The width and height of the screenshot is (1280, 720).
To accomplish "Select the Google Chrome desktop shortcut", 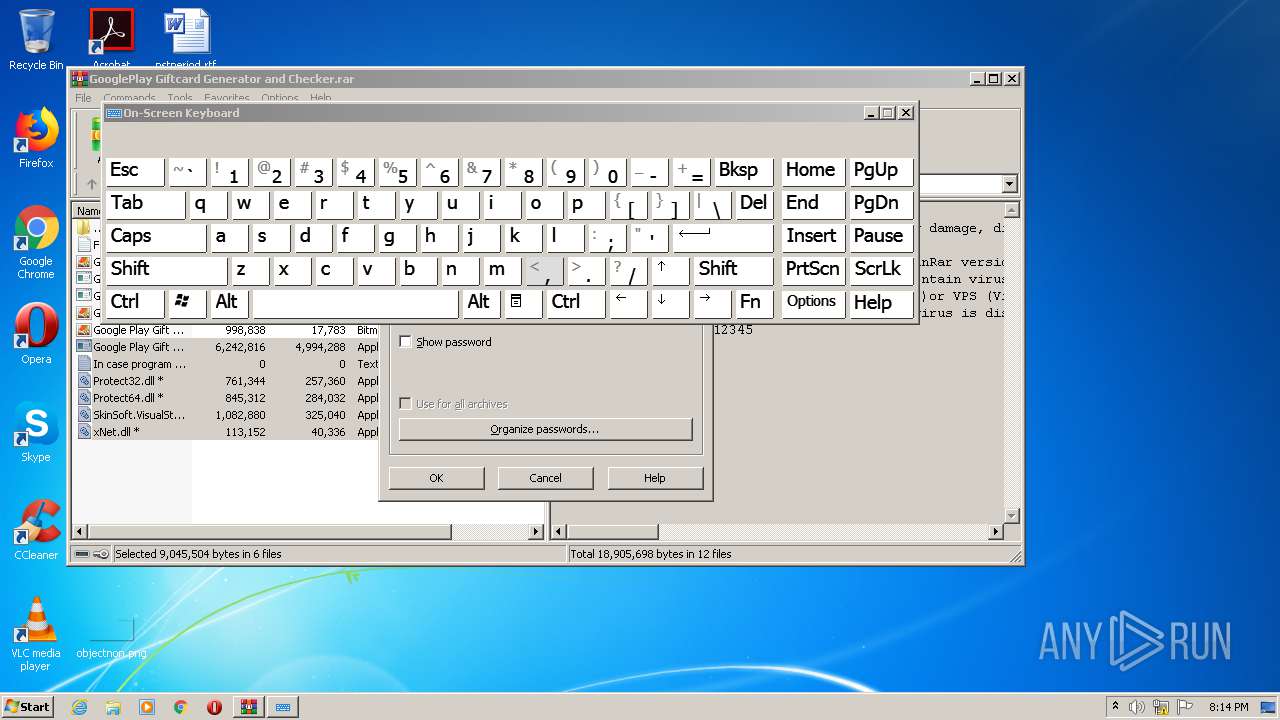I will click(x=36, y=242).
